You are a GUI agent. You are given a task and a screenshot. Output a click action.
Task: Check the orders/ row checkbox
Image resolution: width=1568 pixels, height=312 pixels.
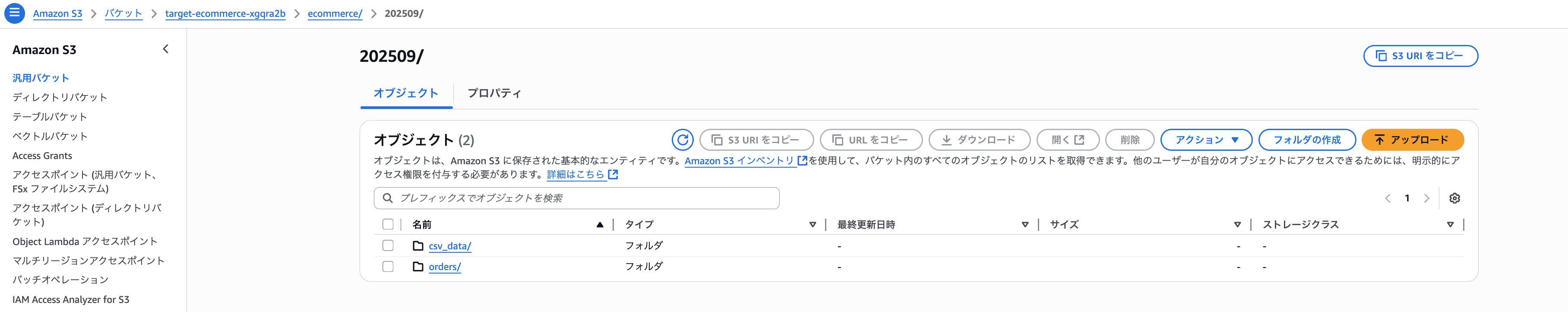tap(388, 266)
